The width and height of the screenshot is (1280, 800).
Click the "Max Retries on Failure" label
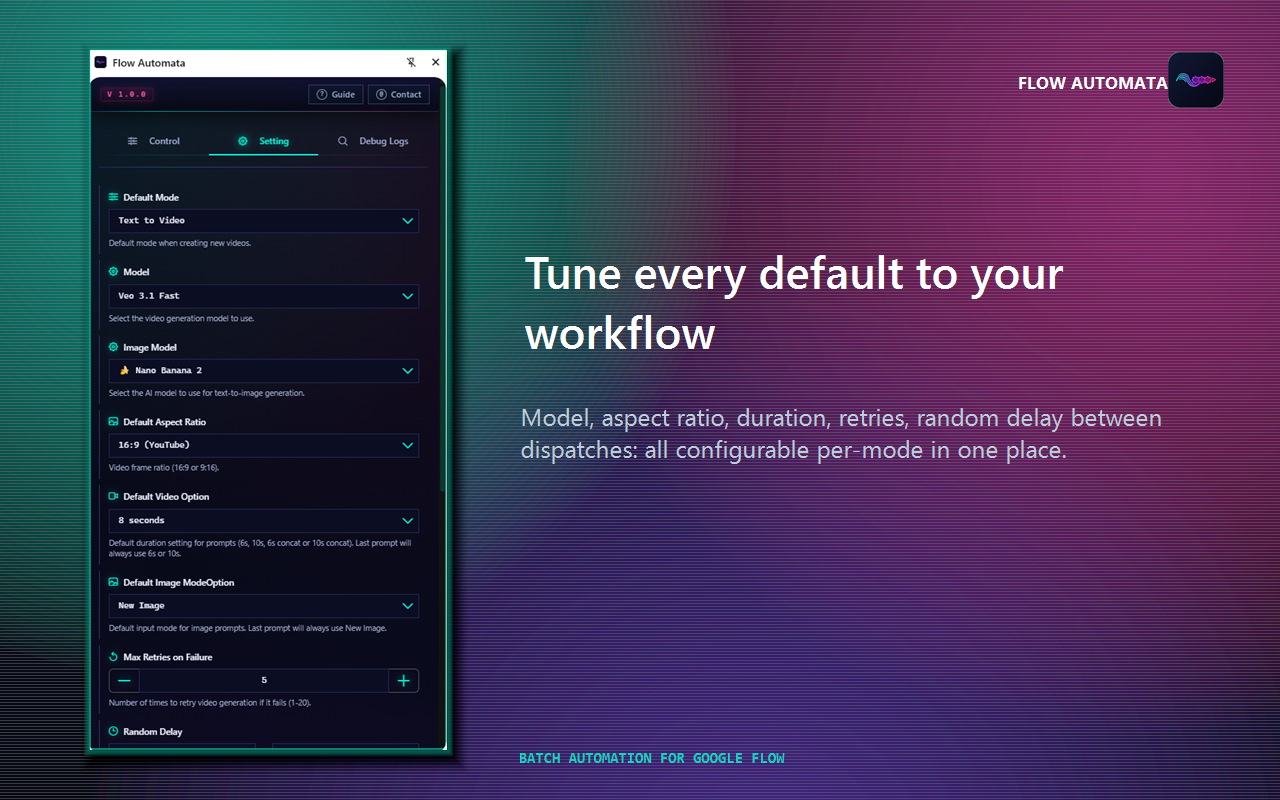pyautogui.click(x=168, y=657)
